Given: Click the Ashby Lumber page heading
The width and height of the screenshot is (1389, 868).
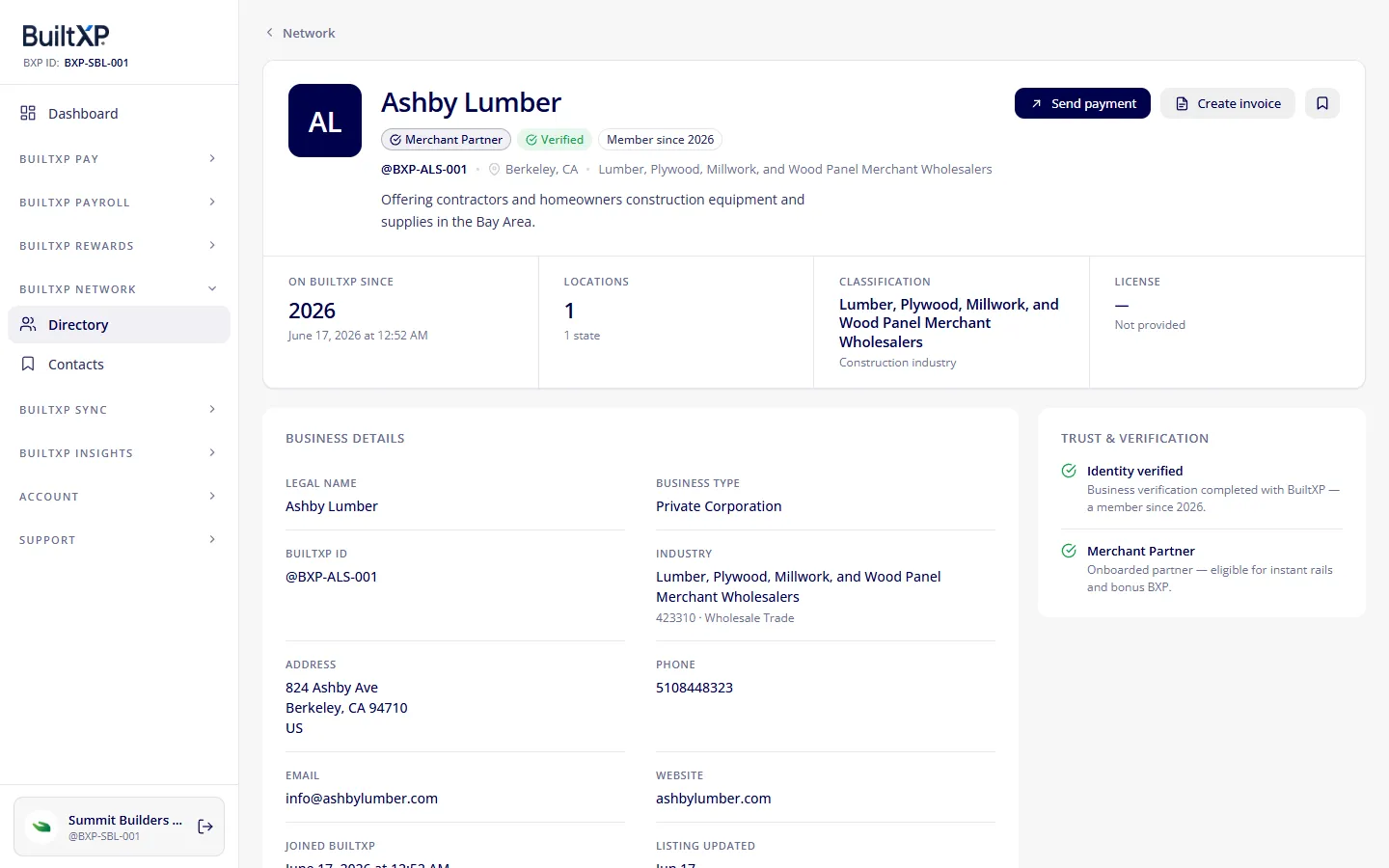Looking at the screenshot, I should tap(471, 102).
